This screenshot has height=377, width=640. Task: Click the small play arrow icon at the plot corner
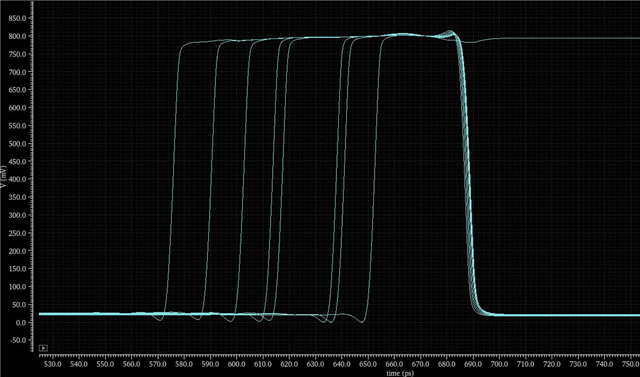[x=43, y=348]
